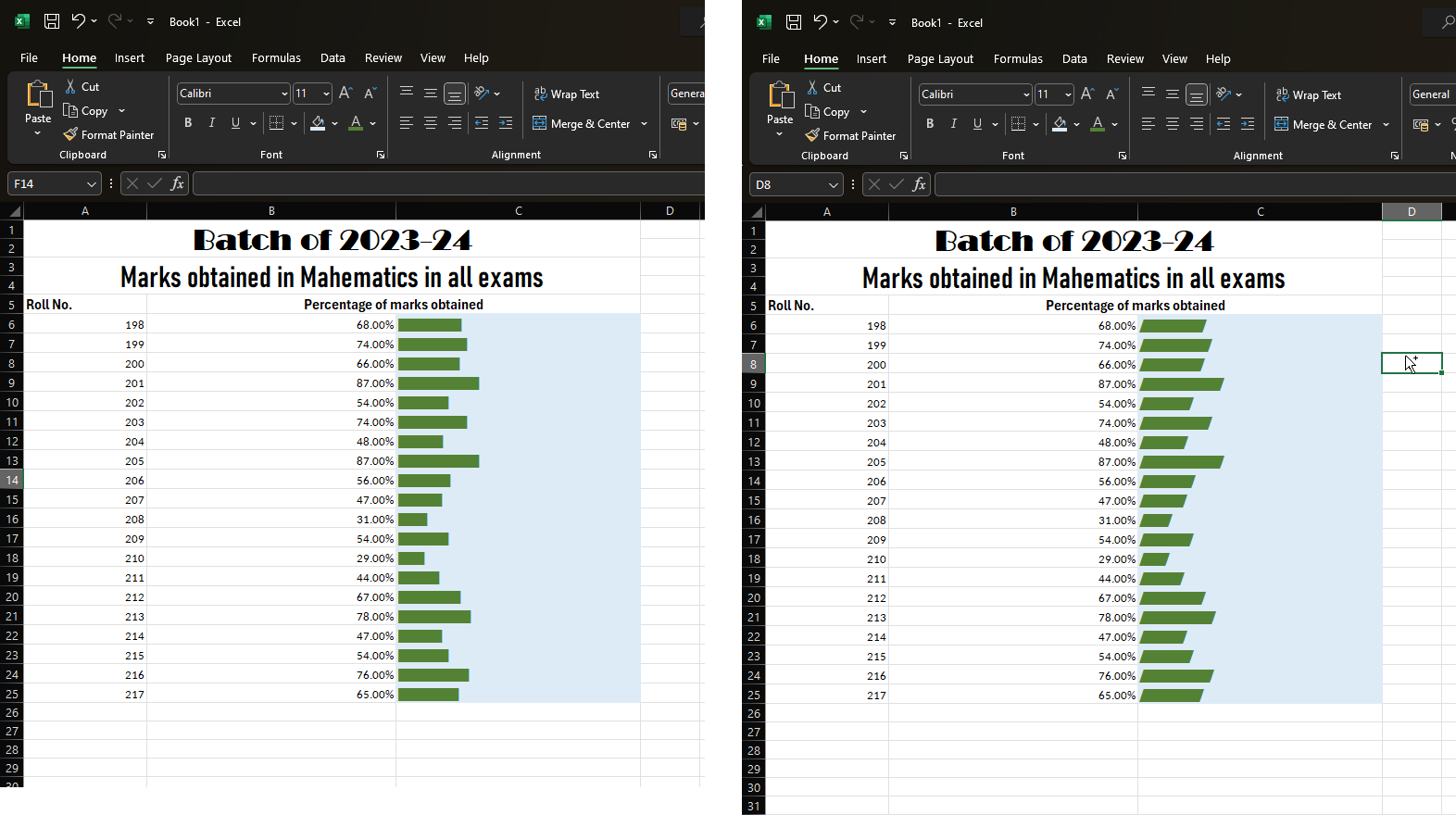1456x815 pixels.
Task: Decrease indent in right window
Action: point(1224,123)
